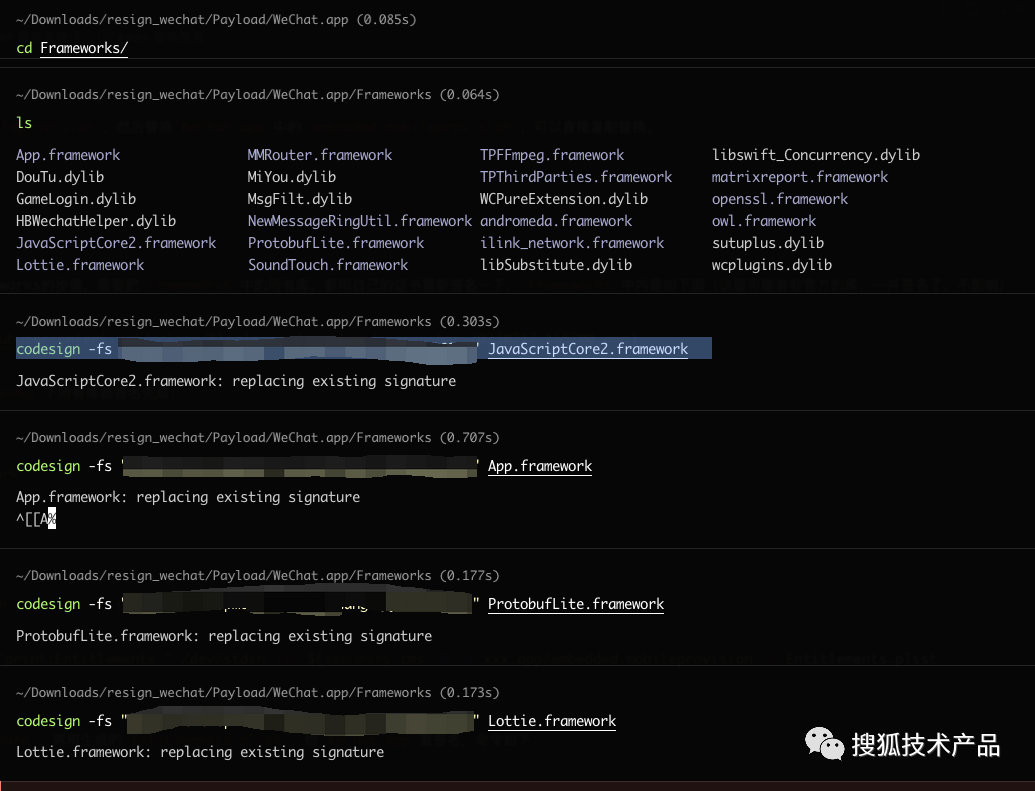This screenshot has width=1035, height=791.
Task: Select the highlighted codesign command block
Action: [x=364, y=349]
